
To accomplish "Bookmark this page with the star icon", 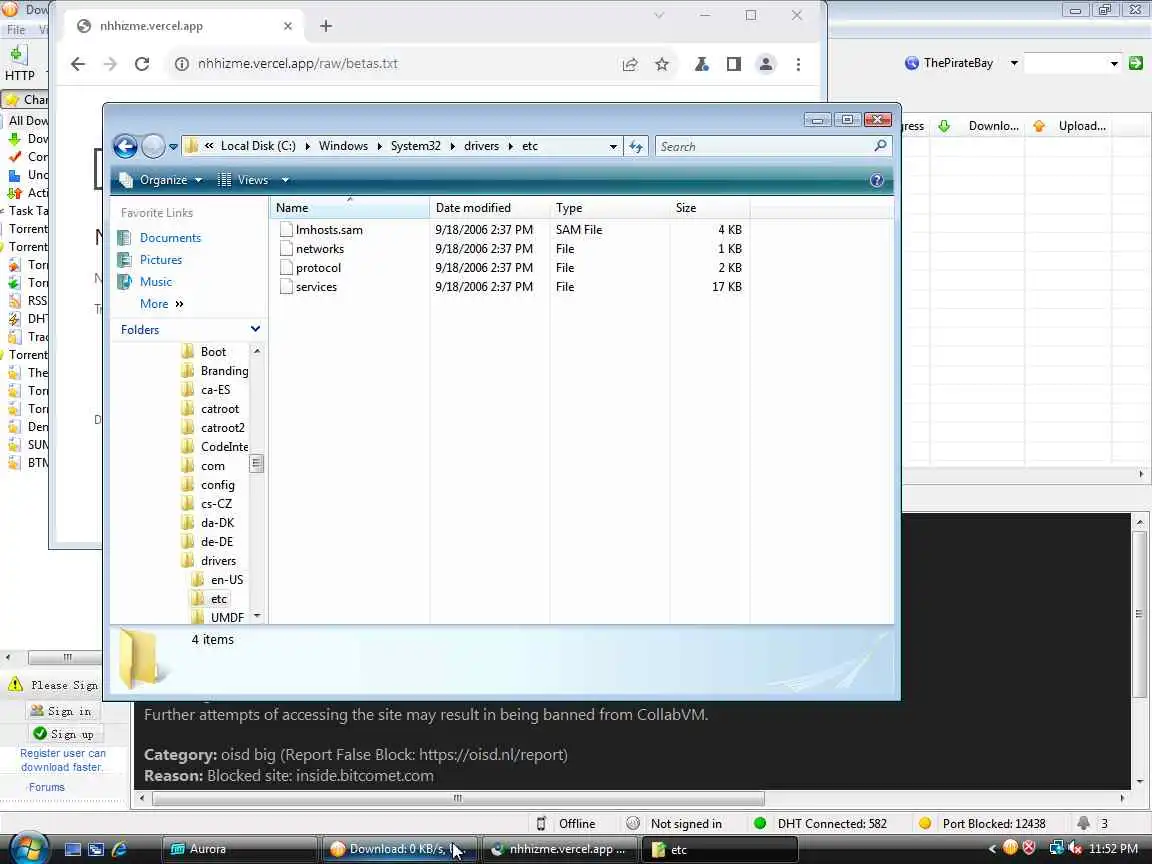I will tap(662, 64).
